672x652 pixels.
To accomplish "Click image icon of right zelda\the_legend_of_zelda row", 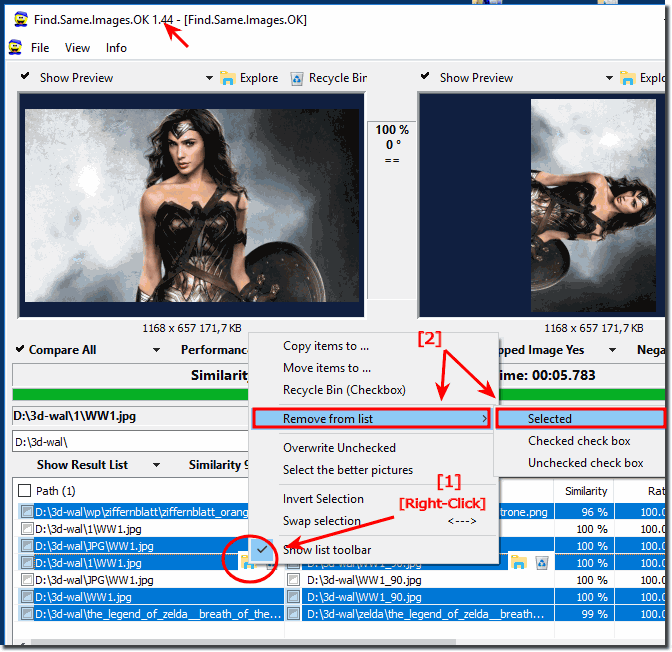I will click(x=293, y=613).
